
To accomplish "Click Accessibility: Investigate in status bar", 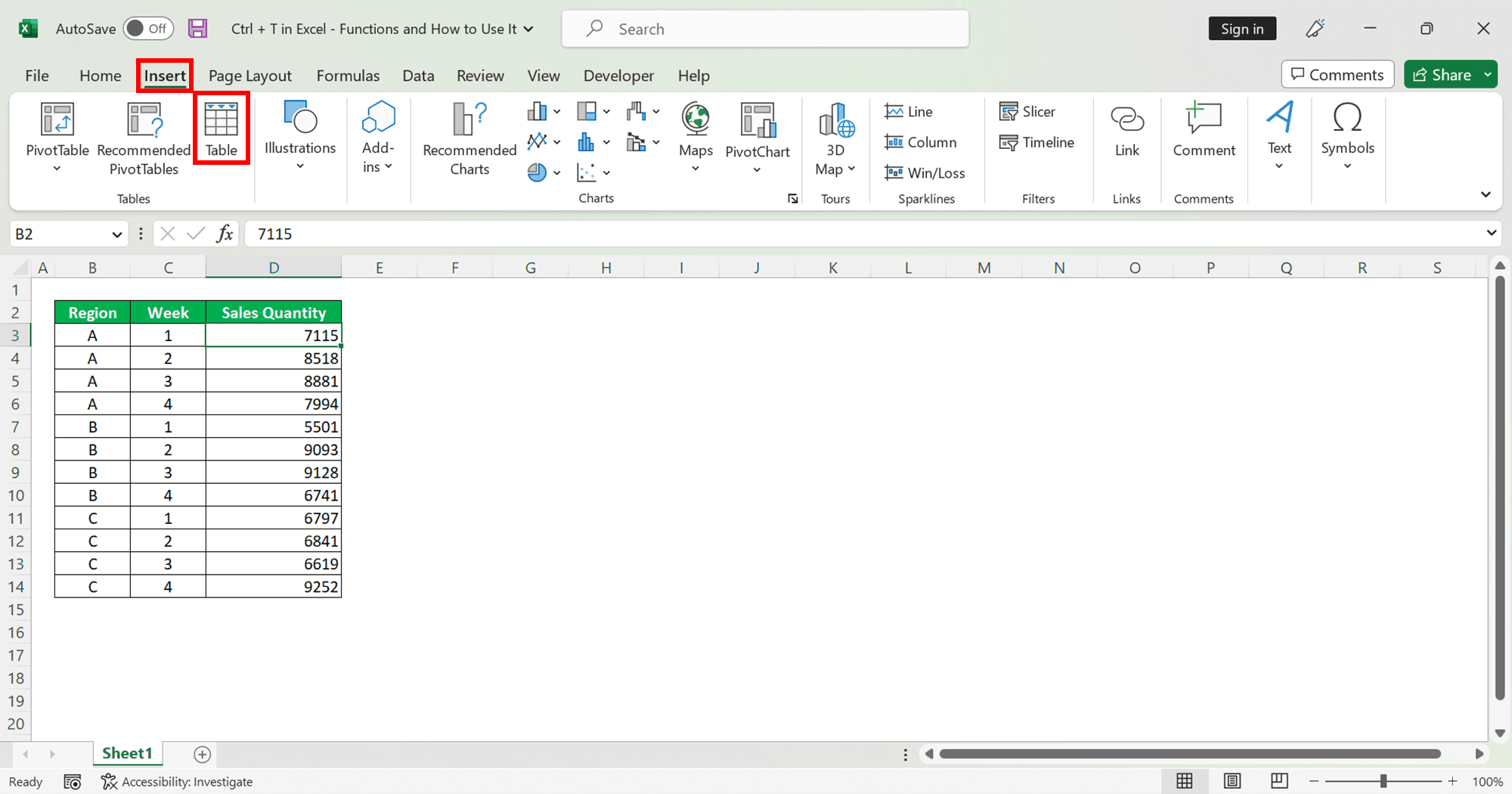I will [x=177, y=782].
